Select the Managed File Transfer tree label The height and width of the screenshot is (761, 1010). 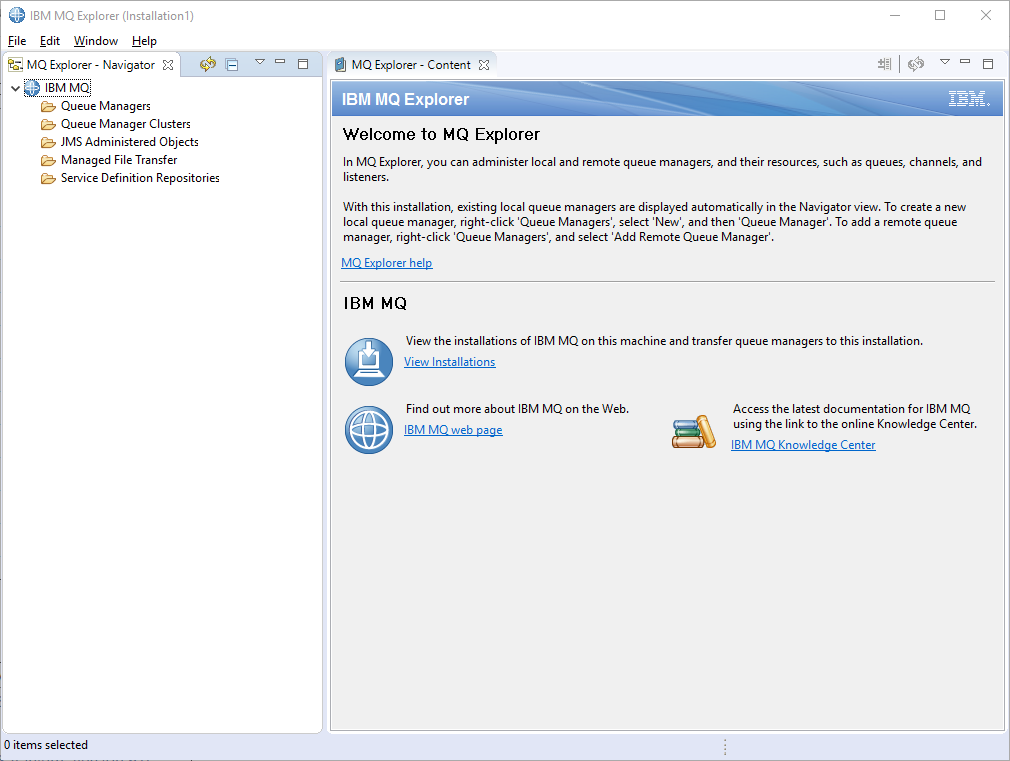pyautogui.click(x=119, y=160)
